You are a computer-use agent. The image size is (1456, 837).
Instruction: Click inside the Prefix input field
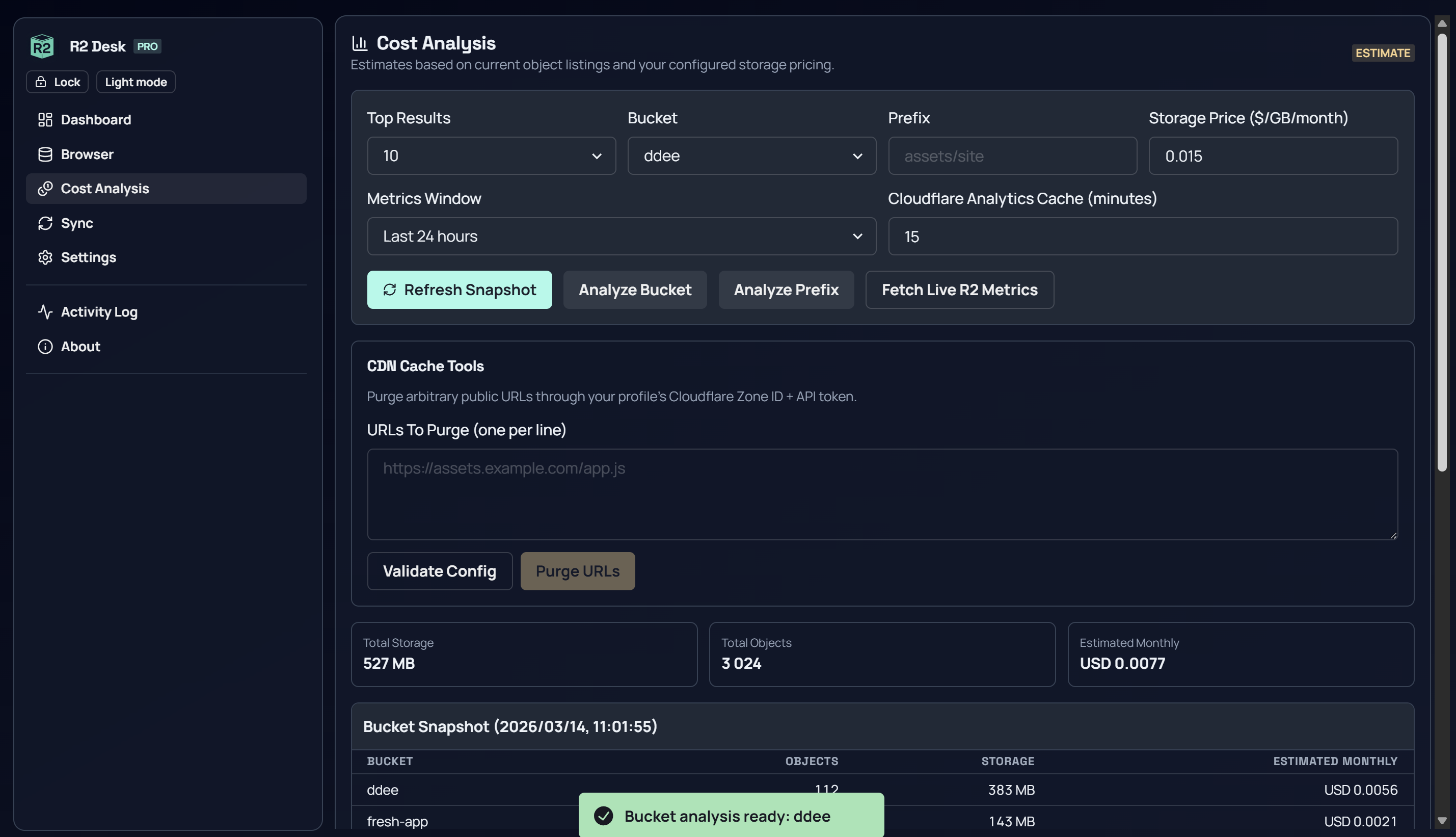click(1012, 156)
